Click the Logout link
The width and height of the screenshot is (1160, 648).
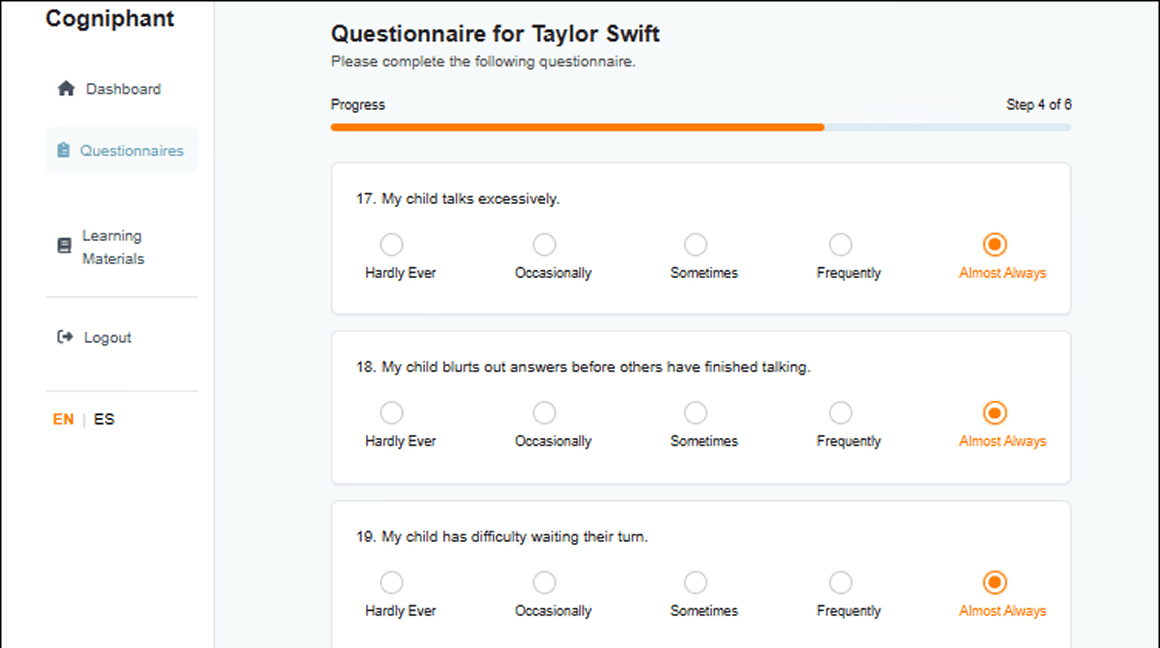click(107, 338)
